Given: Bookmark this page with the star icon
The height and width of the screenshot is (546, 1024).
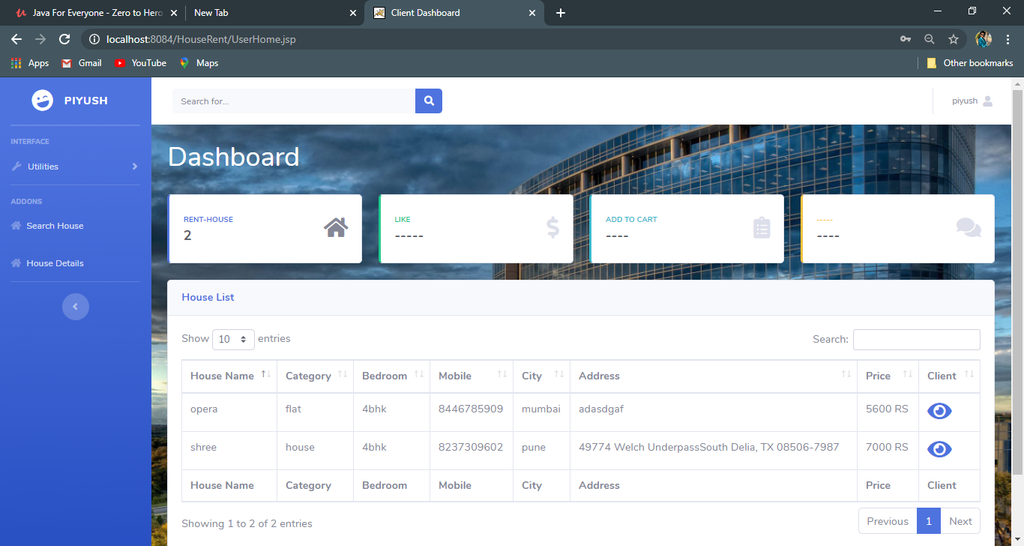Looking at the screenshot, I should 953,39.
